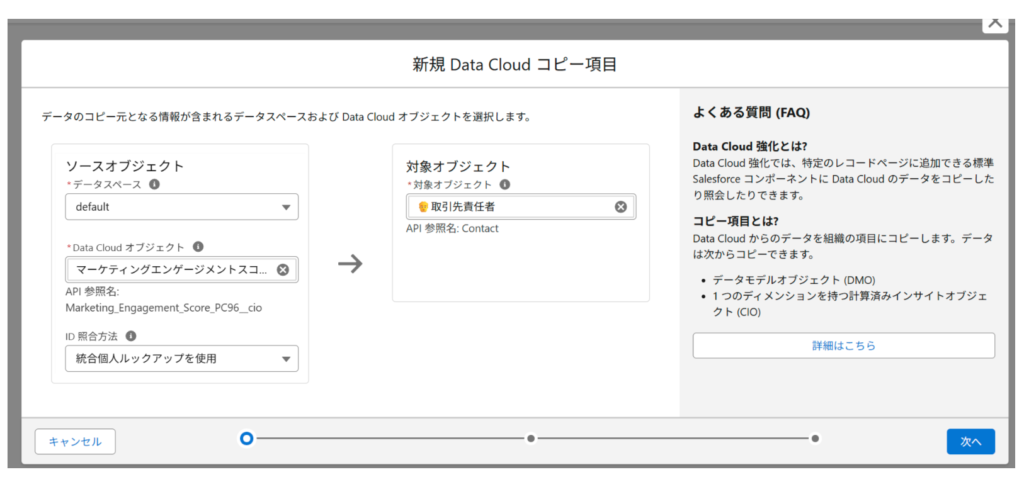Select the first step in the progress indicator

[x=246, y=438]
